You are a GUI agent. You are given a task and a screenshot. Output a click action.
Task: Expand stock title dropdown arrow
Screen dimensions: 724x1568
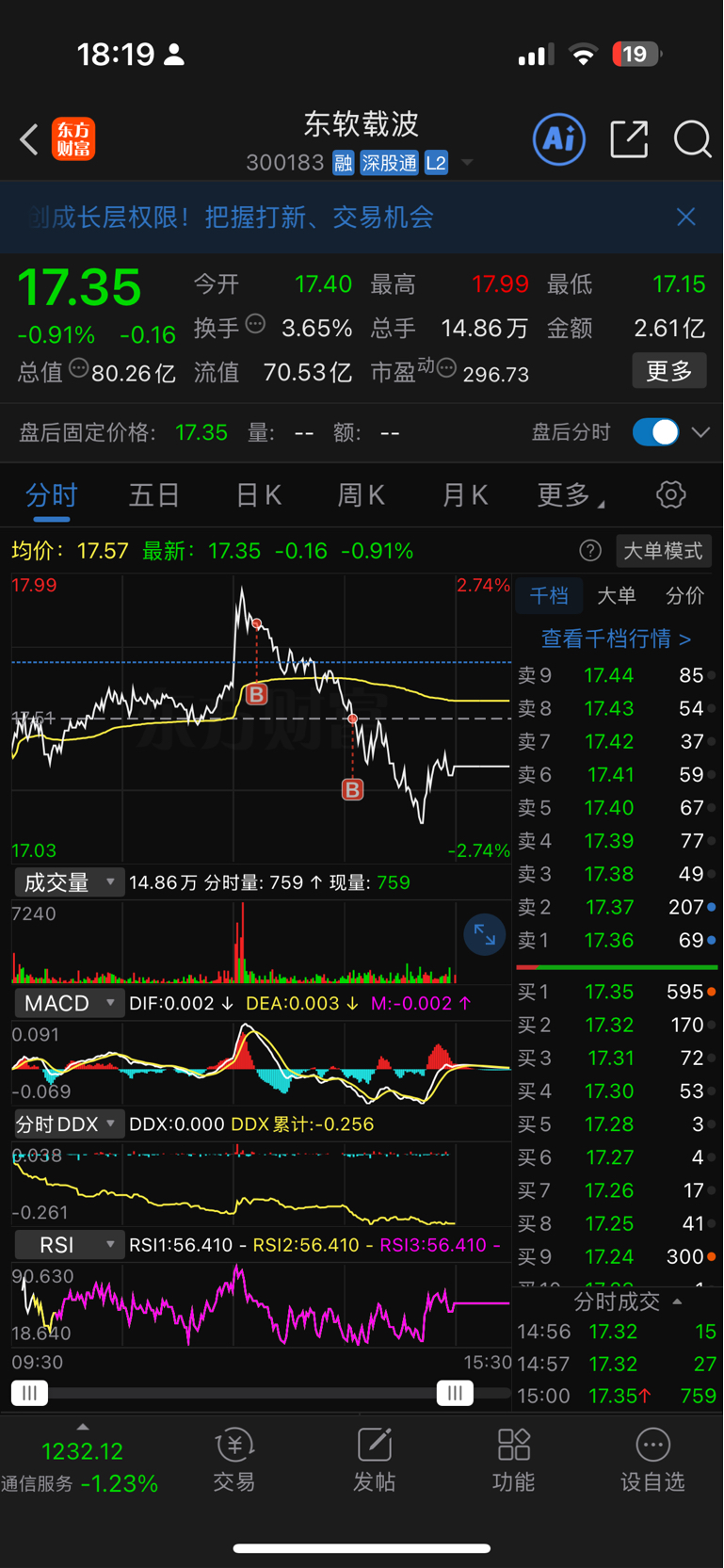(x=467, y=163)
